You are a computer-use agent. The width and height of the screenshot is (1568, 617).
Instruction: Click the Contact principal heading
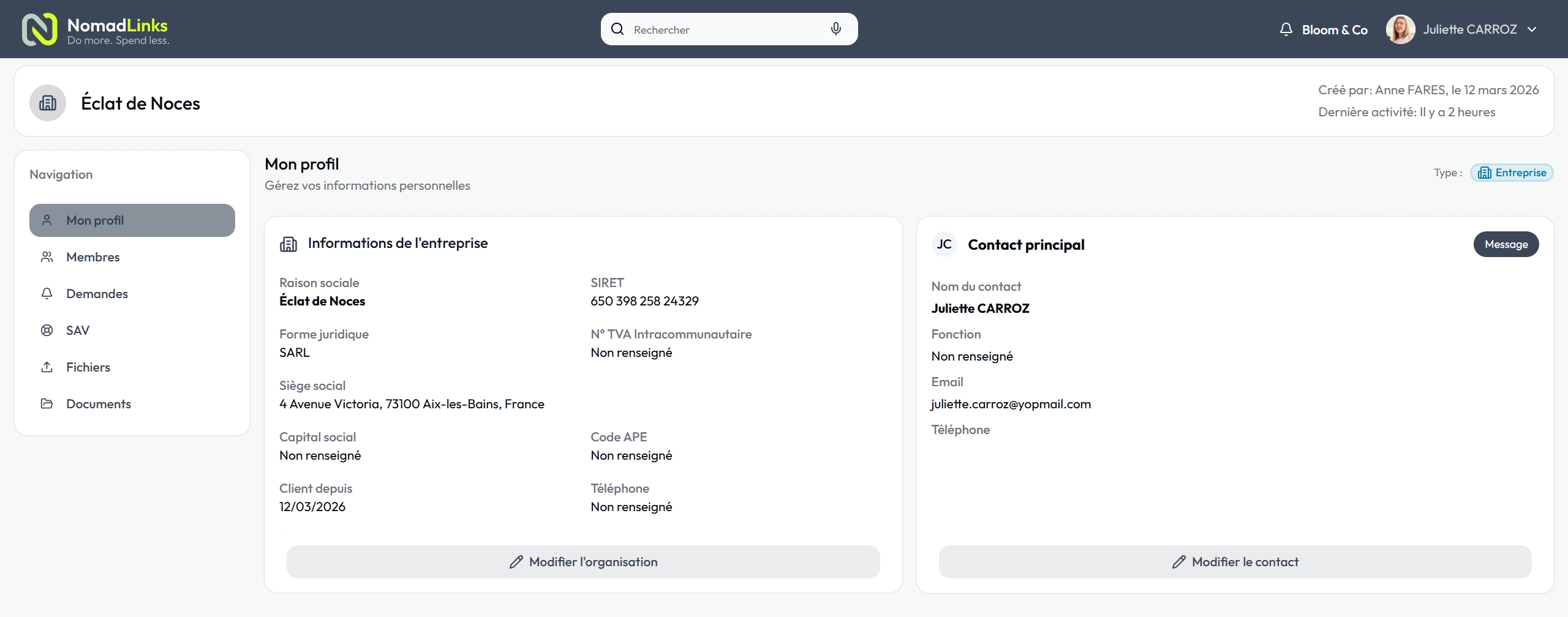(1026, 245)
